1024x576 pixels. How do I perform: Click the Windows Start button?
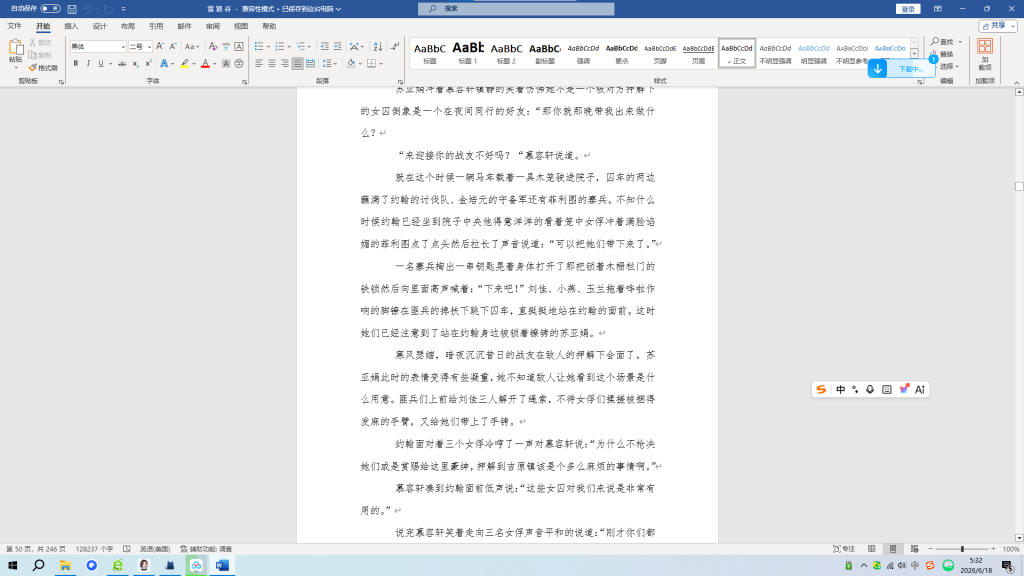(12, 566)
